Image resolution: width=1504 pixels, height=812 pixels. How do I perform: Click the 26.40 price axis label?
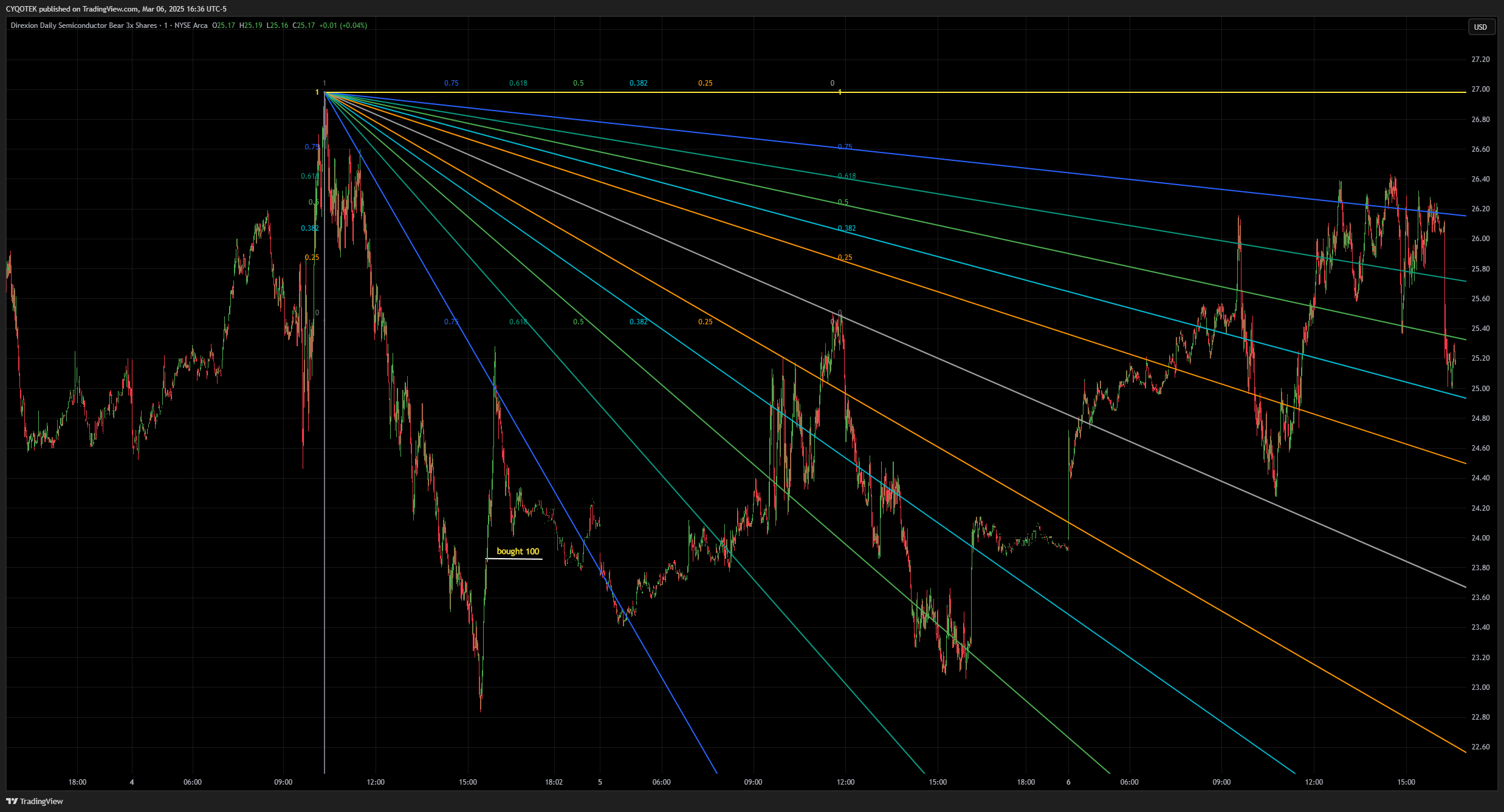[x=1480, y=179]
